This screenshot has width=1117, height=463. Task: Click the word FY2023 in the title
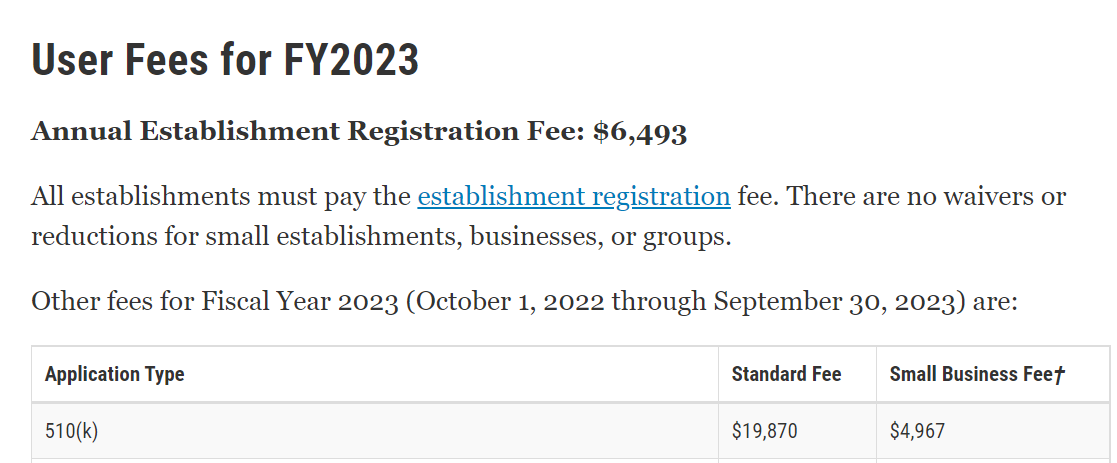[350, 59]
